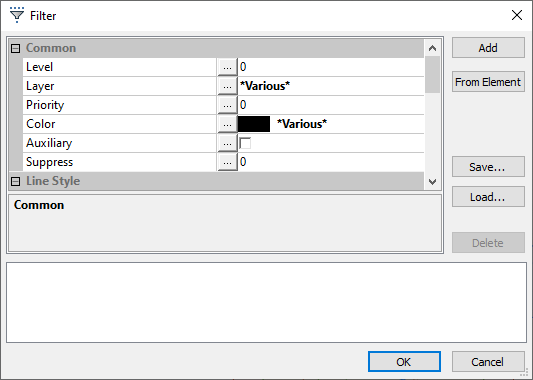Open the Color ellipsis picker button
Image resolution: width=533 pixels, height=380 pixels.
[x=227, y=124]
